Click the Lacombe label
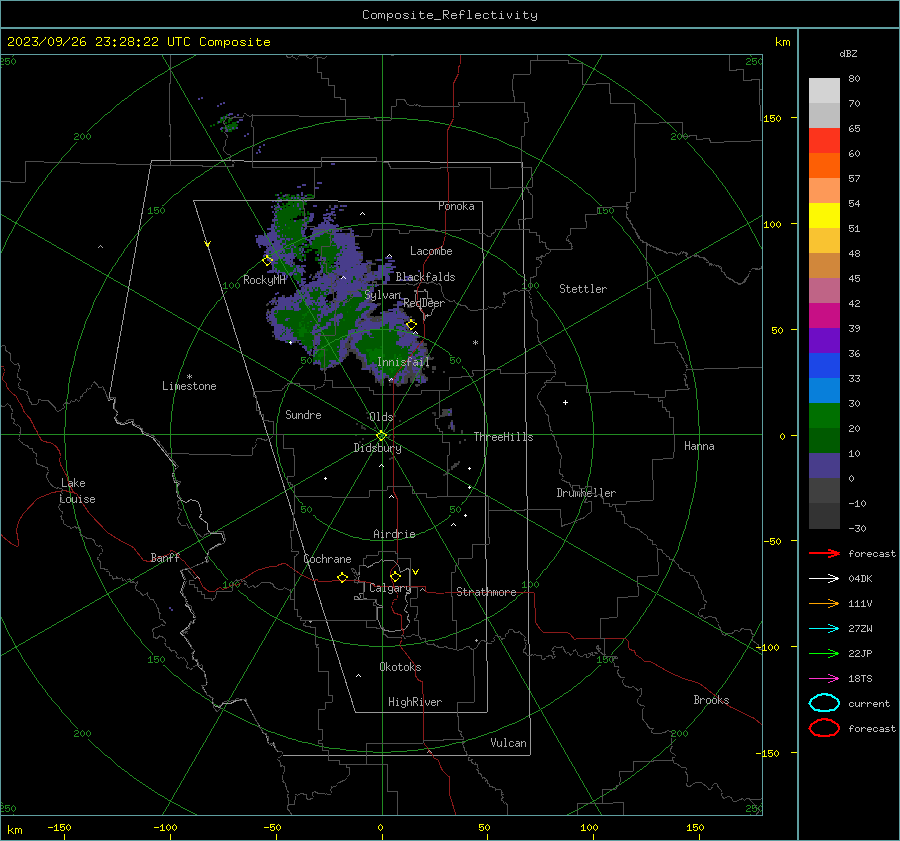The image size is (900, 841). [x=431, y=251]
